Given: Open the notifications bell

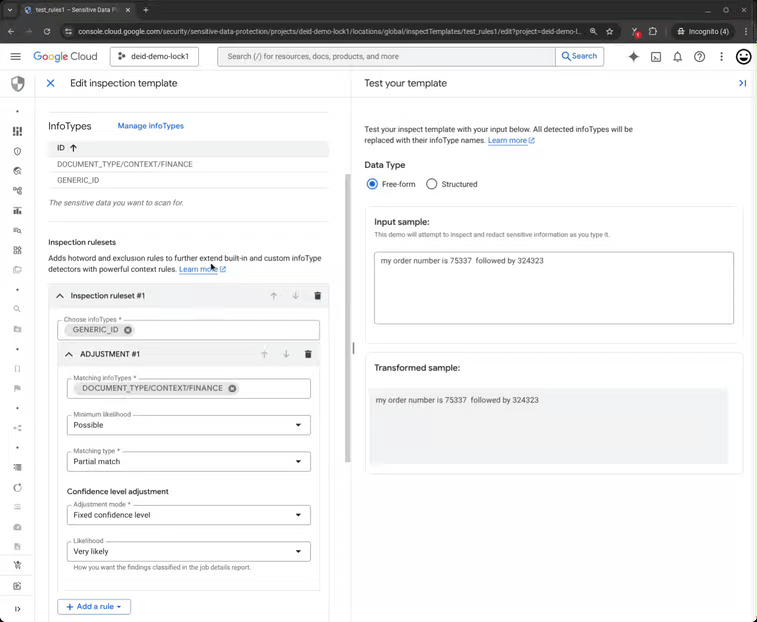Looking at the screenshot, I should (678, 57).
